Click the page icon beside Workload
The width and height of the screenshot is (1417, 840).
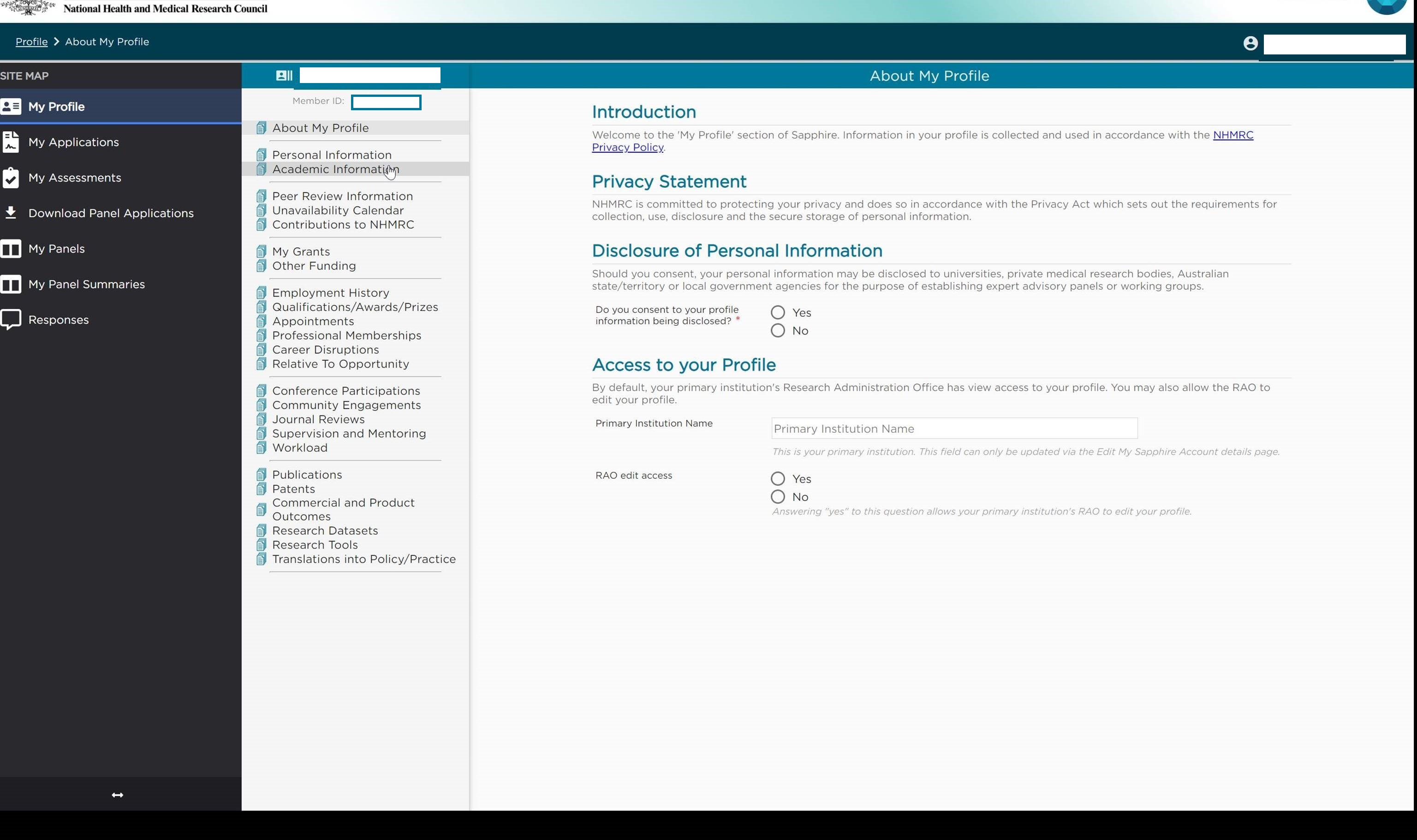[x=261, y=448]
